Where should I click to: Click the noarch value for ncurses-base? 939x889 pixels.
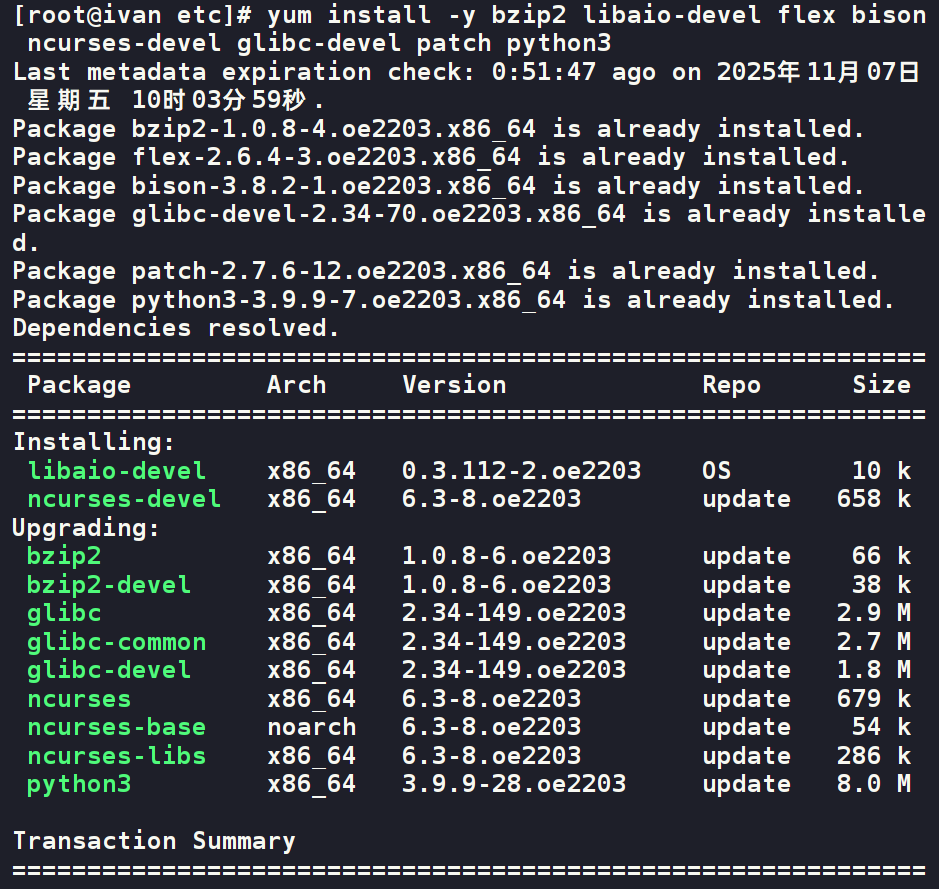pyautogui.click(x=311, y=727)
